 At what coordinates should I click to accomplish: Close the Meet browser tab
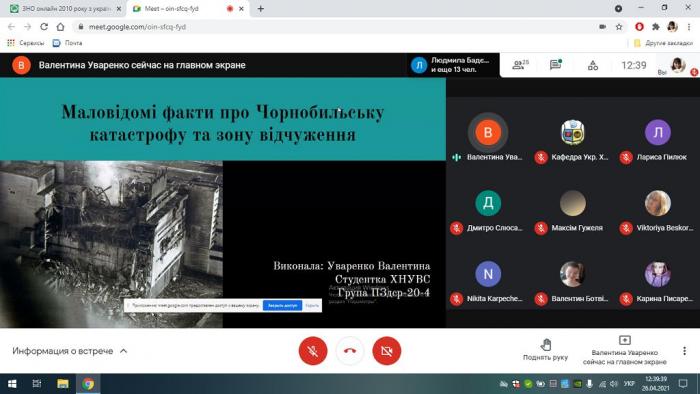coord(242,8)
